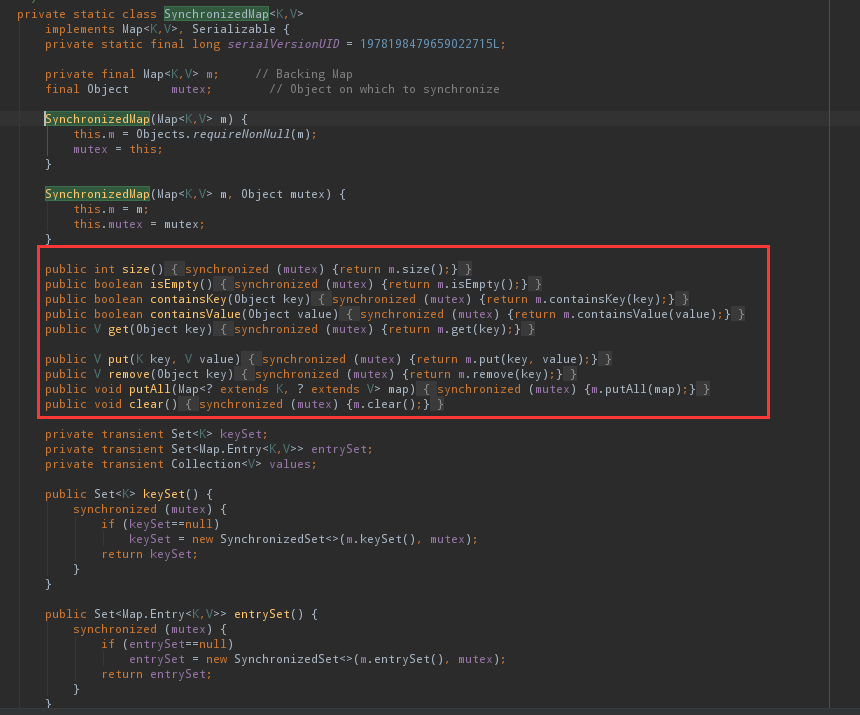Image resolution: width=860 pixels, height=715 pixels.
Task: Expand folded opening brace of remove(Object key) method
Action: click(x=245, y=374)
